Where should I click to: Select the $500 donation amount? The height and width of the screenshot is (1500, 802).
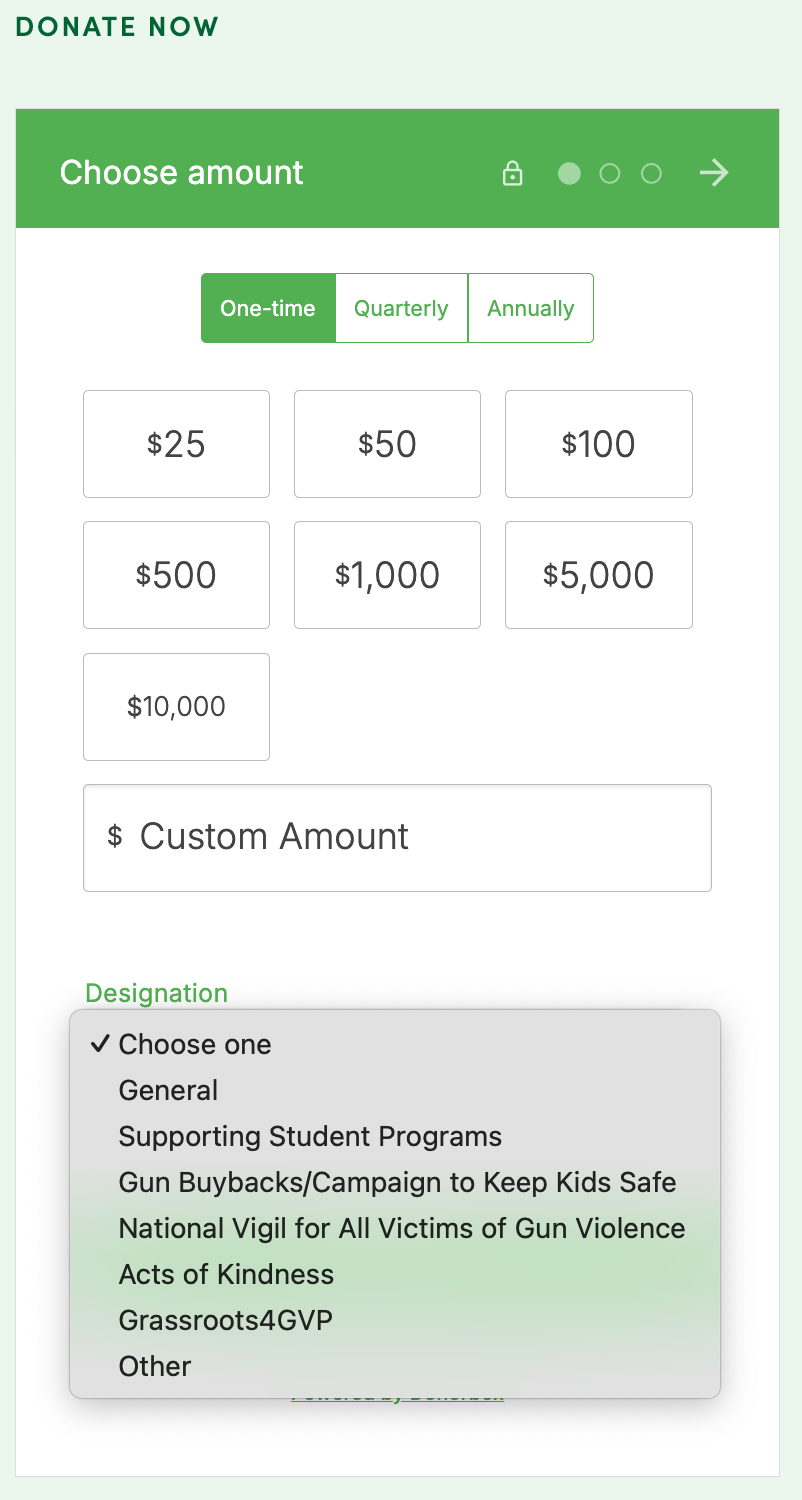[176, 575]
